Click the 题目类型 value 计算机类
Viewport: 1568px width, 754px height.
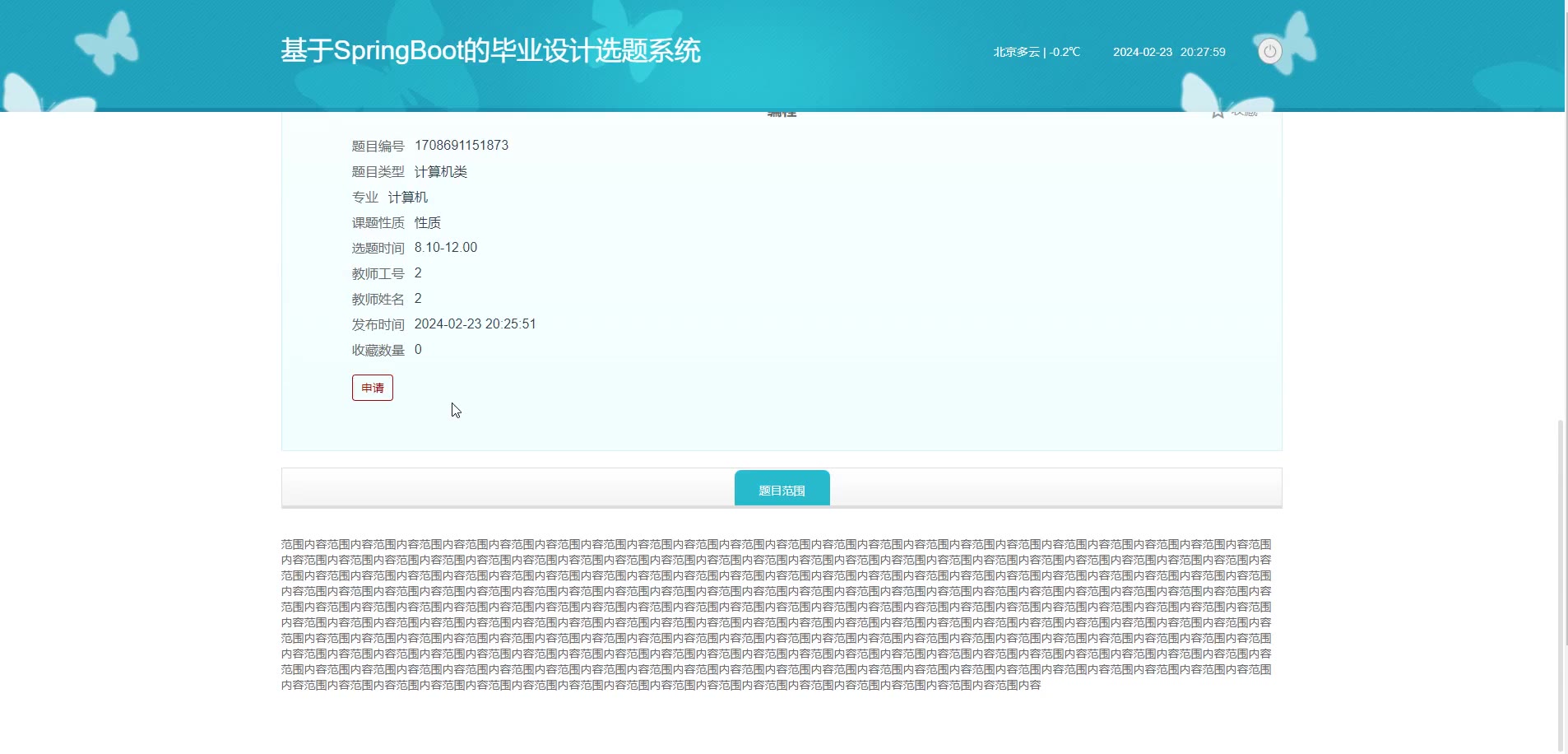(x=441, y=171)
